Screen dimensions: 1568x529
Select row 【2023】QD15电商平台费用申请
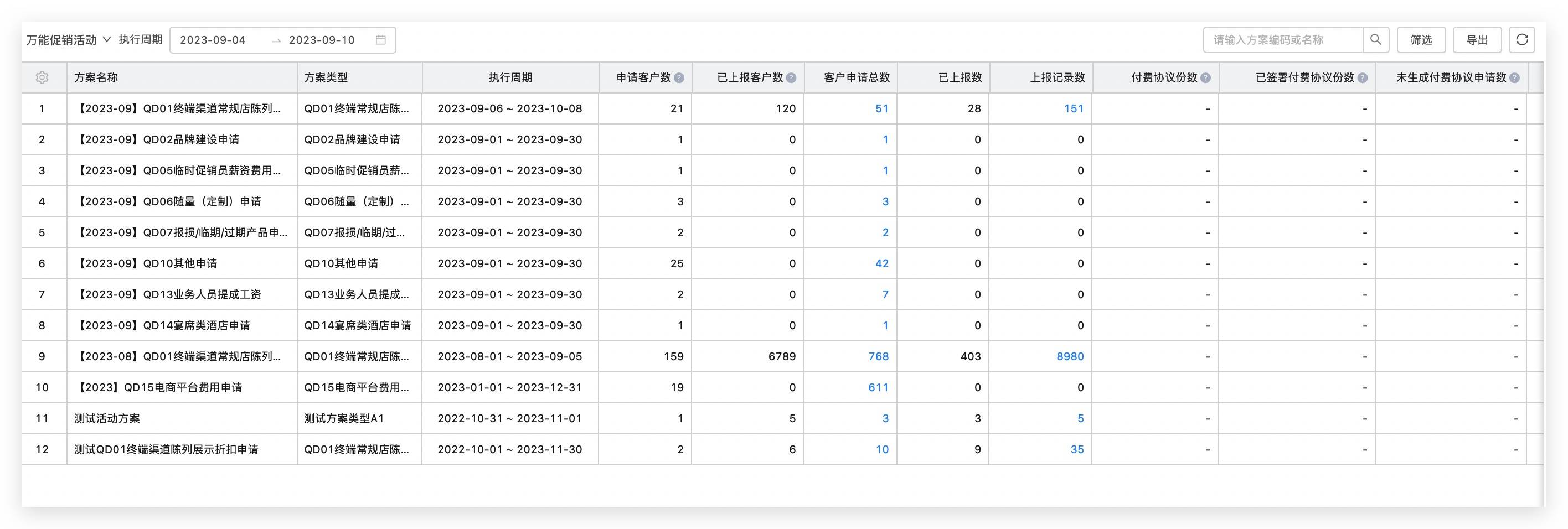click(x=783, y=387)
